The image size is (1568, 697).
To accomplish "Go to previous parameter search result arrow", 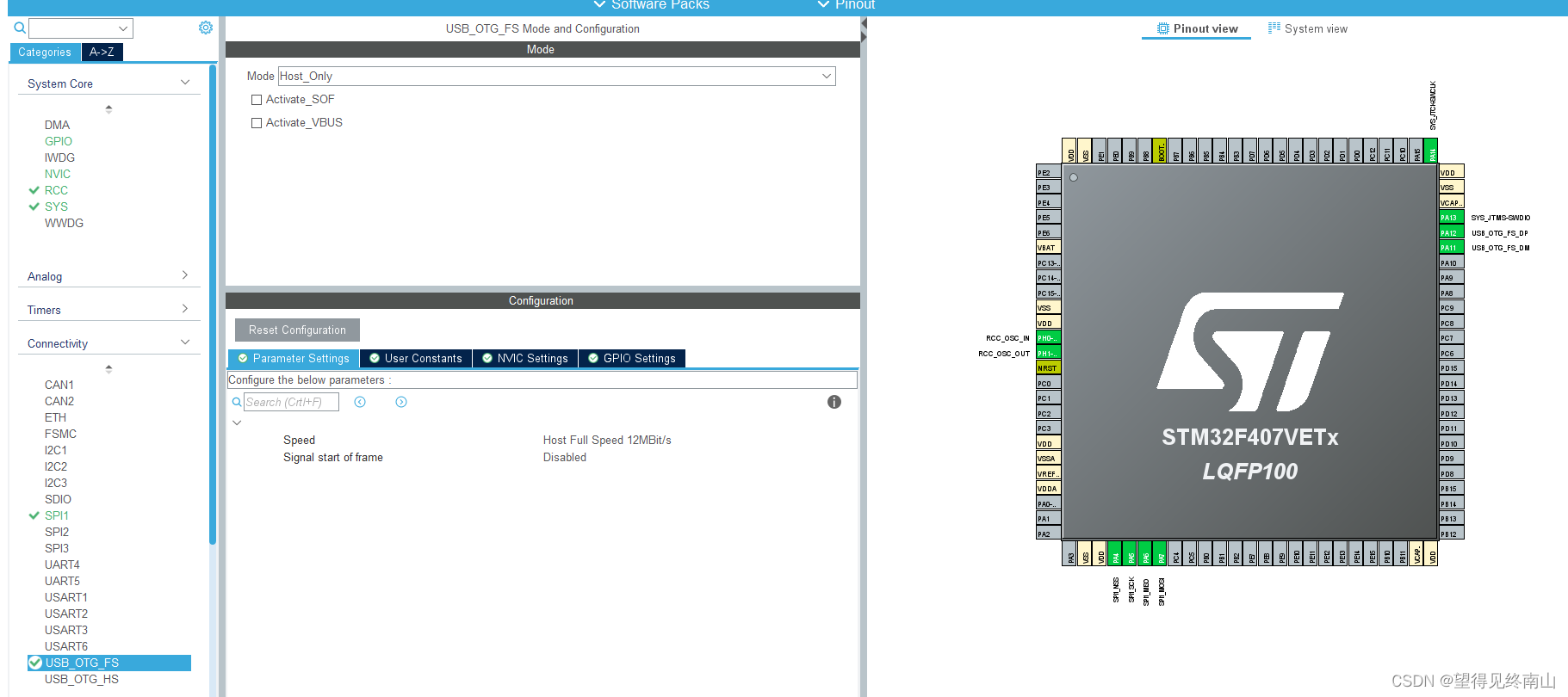I will [x=360, y=402].
